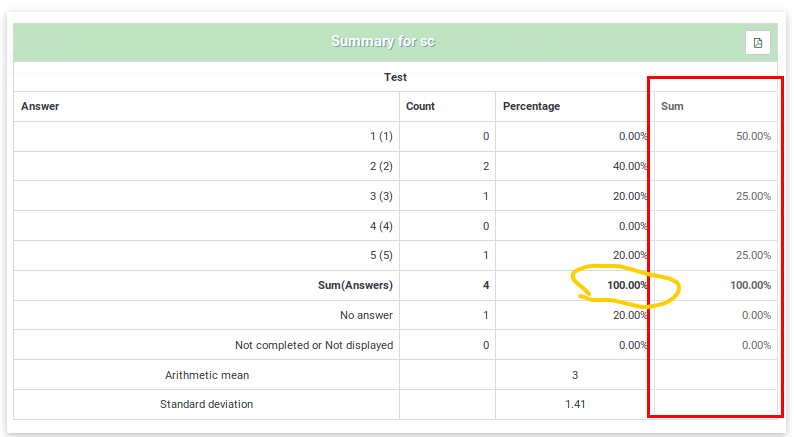
Task: Select the "No answer" row label
Action: (x=366, y=315)
